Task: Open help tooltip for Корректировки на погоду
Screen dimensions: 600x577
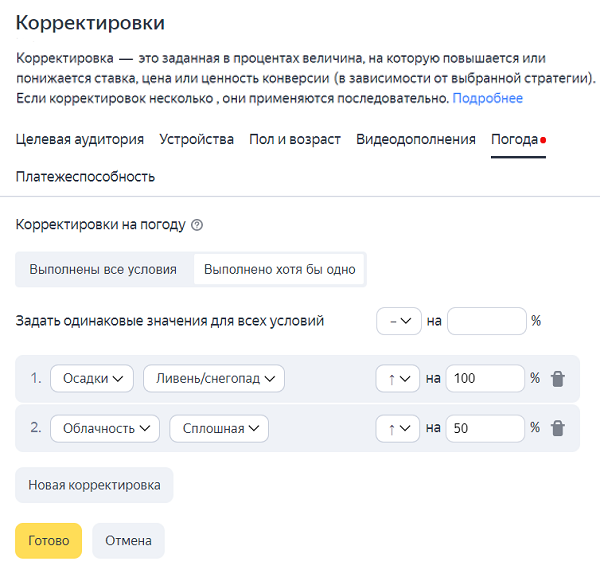Action: tap(197, 225)
